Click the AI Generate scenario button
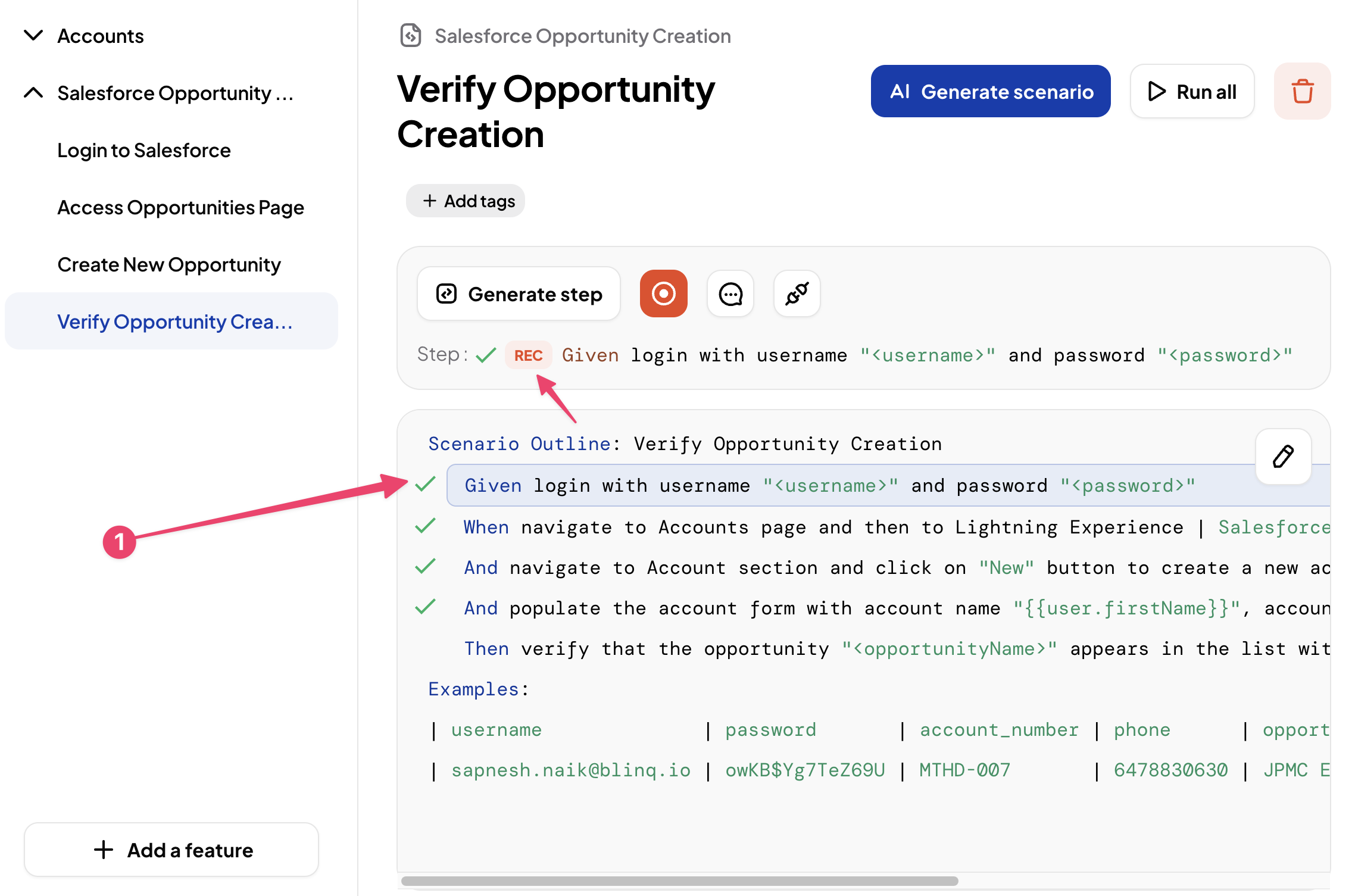This screenshot has height=896, width=1355. pyautogui.click(x=991, y=91)
